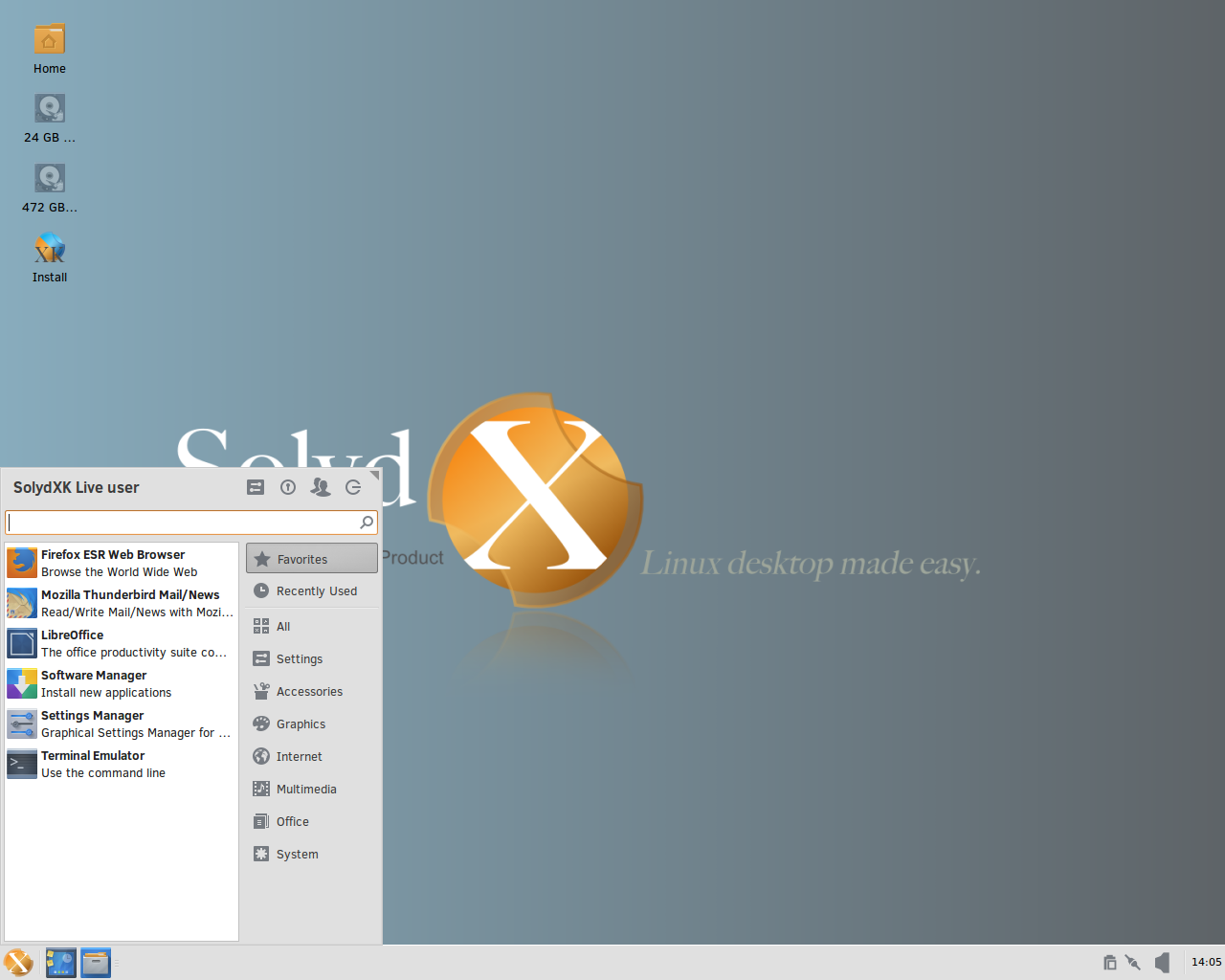
Task: Click the magnifier icon in search field
Action: click(x=367, y=523)
